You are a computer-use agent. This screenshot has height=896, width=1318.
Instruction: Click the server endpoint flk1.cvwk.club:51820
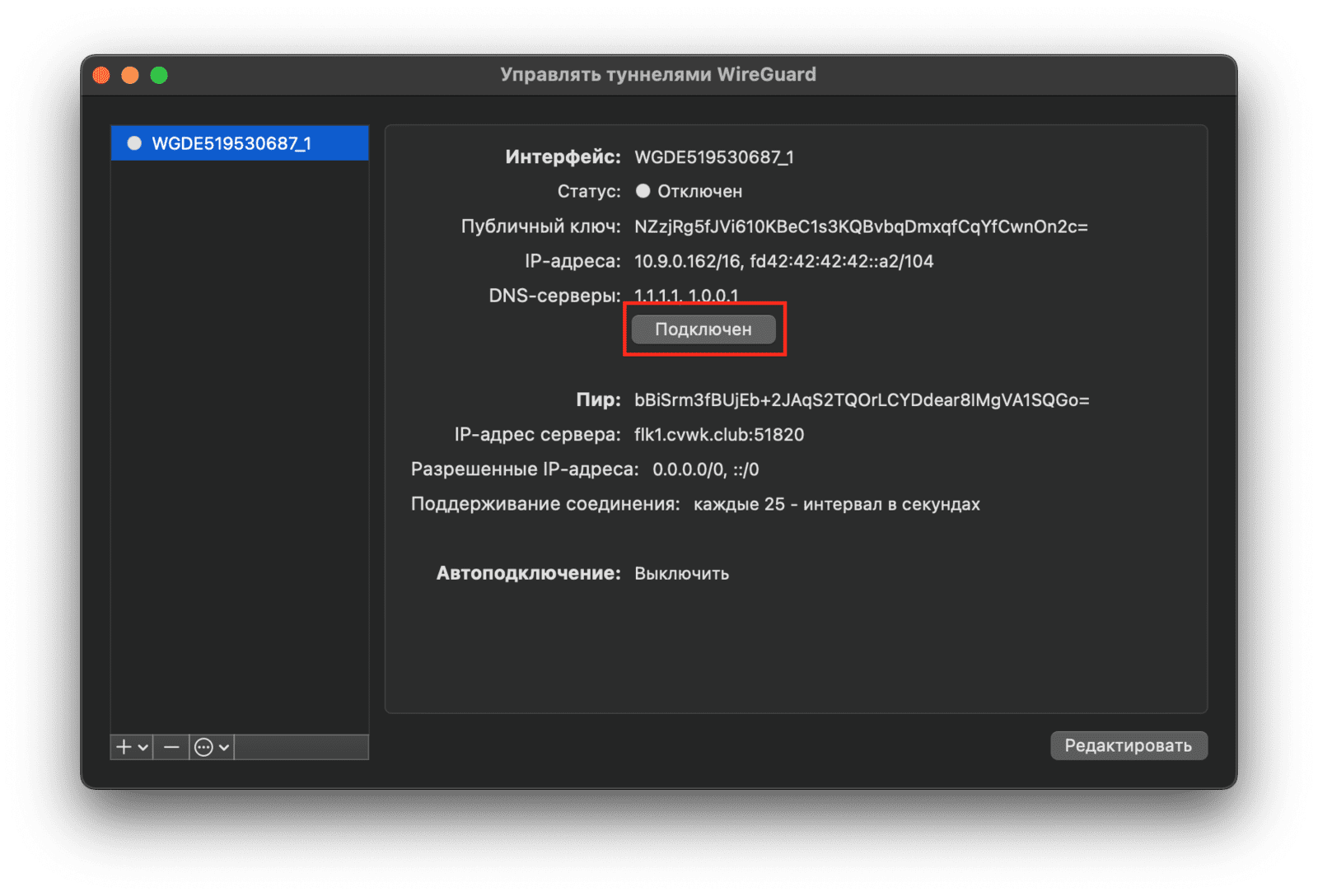[x=719, y=435]
